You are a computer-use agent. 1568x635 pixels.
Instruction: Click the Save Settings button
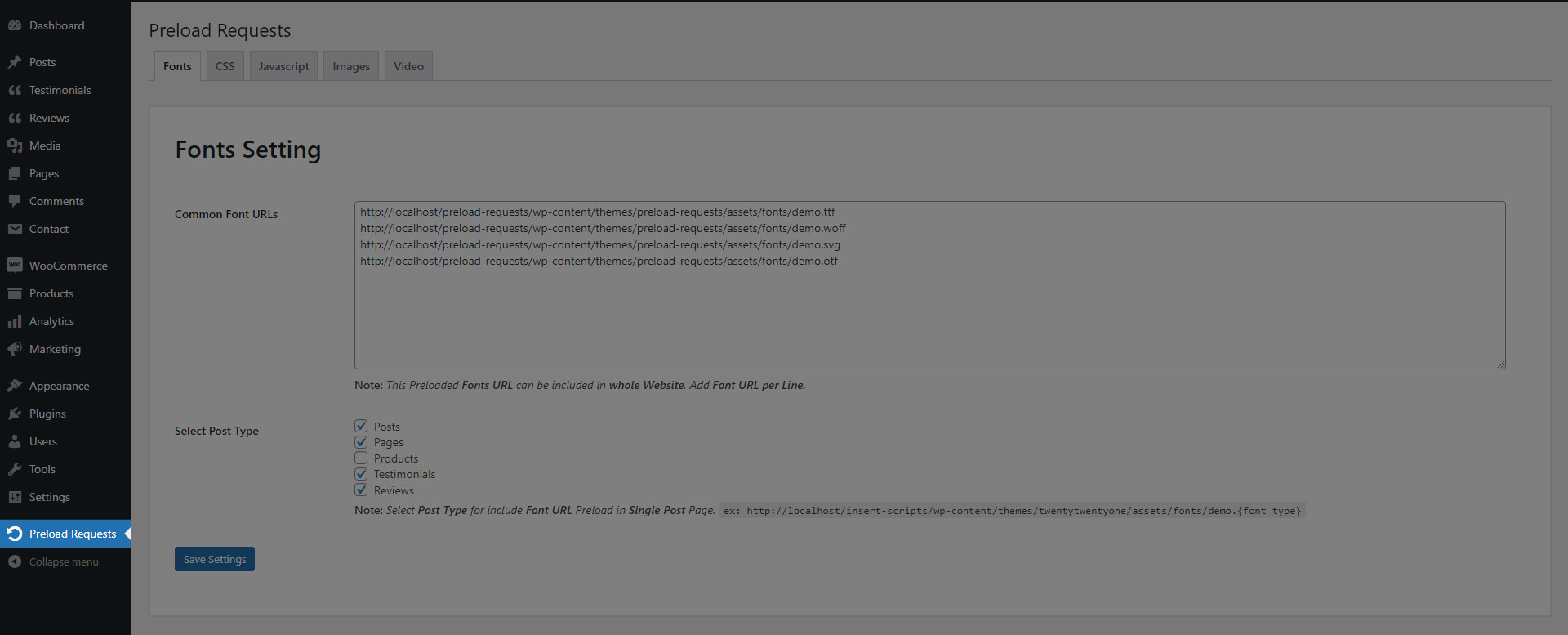[x=215, y=559]
